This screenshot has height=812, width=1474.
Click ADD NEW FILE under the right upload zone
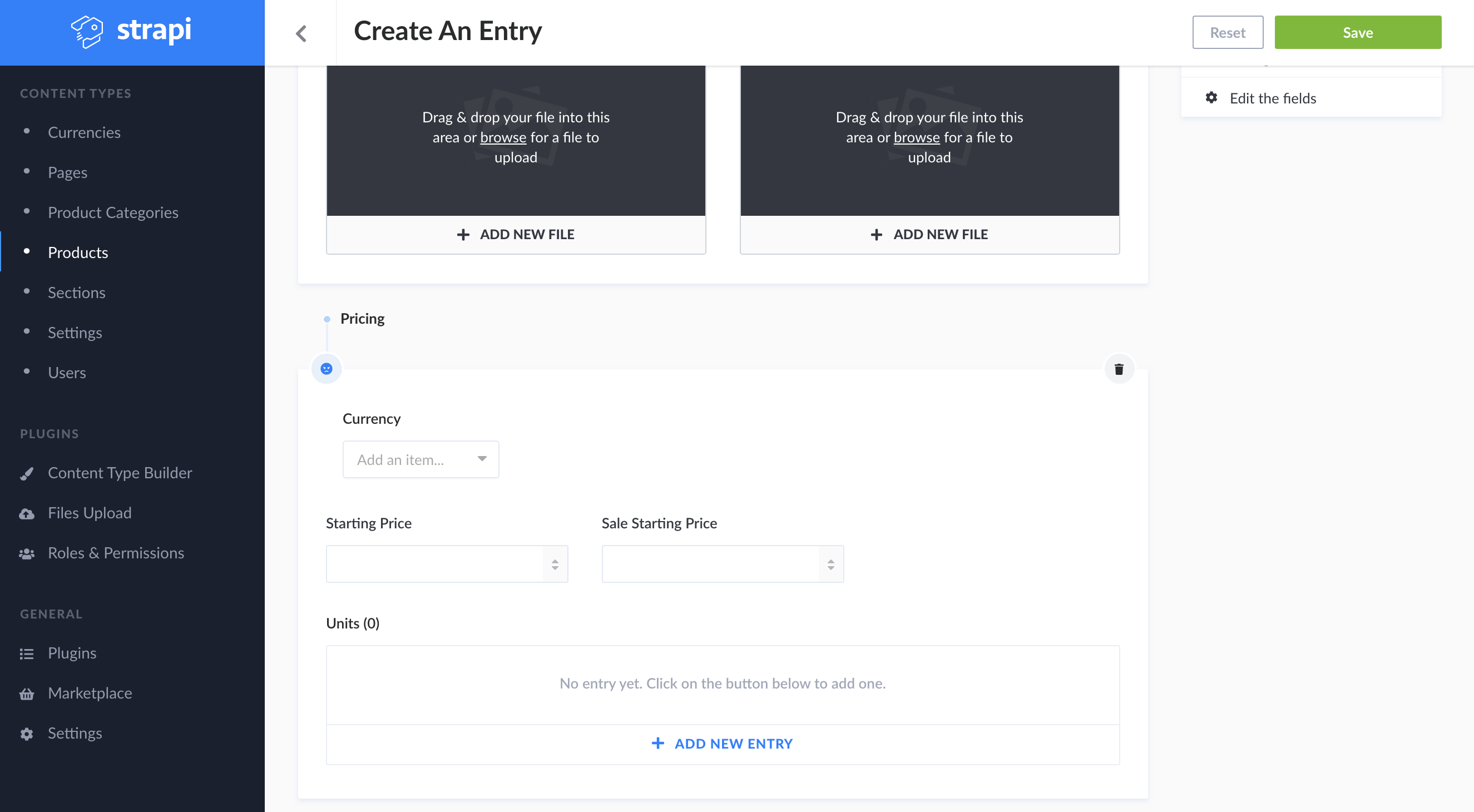click(929, 234)
